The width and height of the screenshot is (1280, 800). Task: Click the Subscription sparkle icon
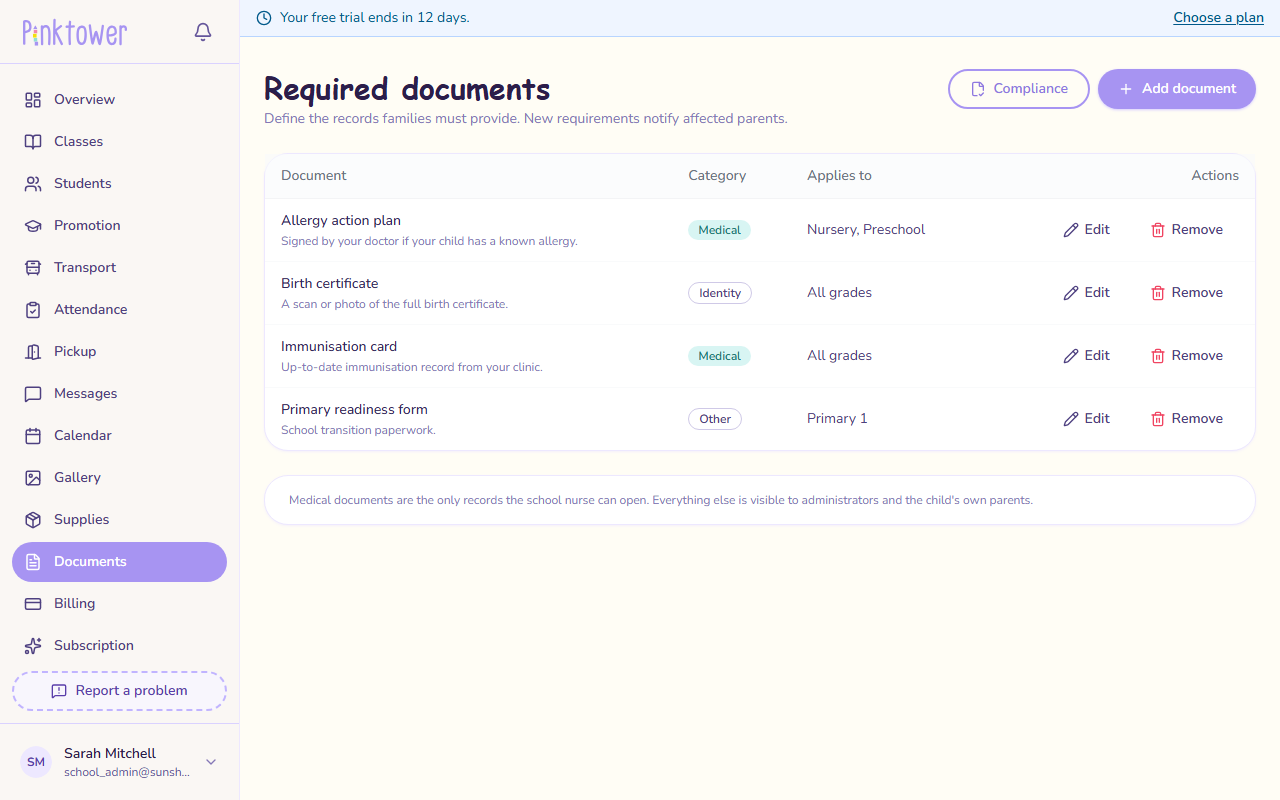[x=33, y=646]
